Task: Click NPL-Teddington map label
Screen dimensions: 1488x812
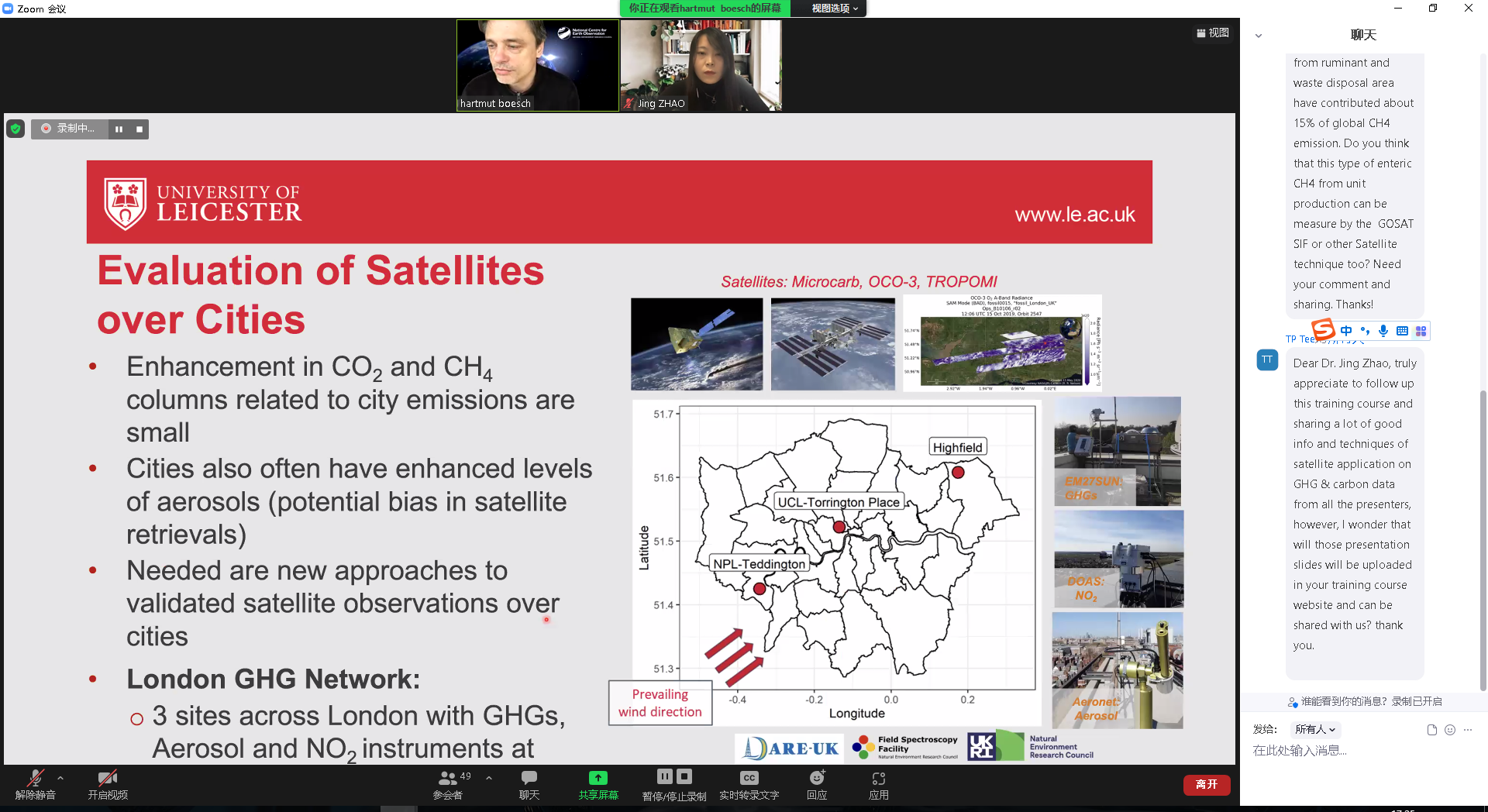Action: 759,564
